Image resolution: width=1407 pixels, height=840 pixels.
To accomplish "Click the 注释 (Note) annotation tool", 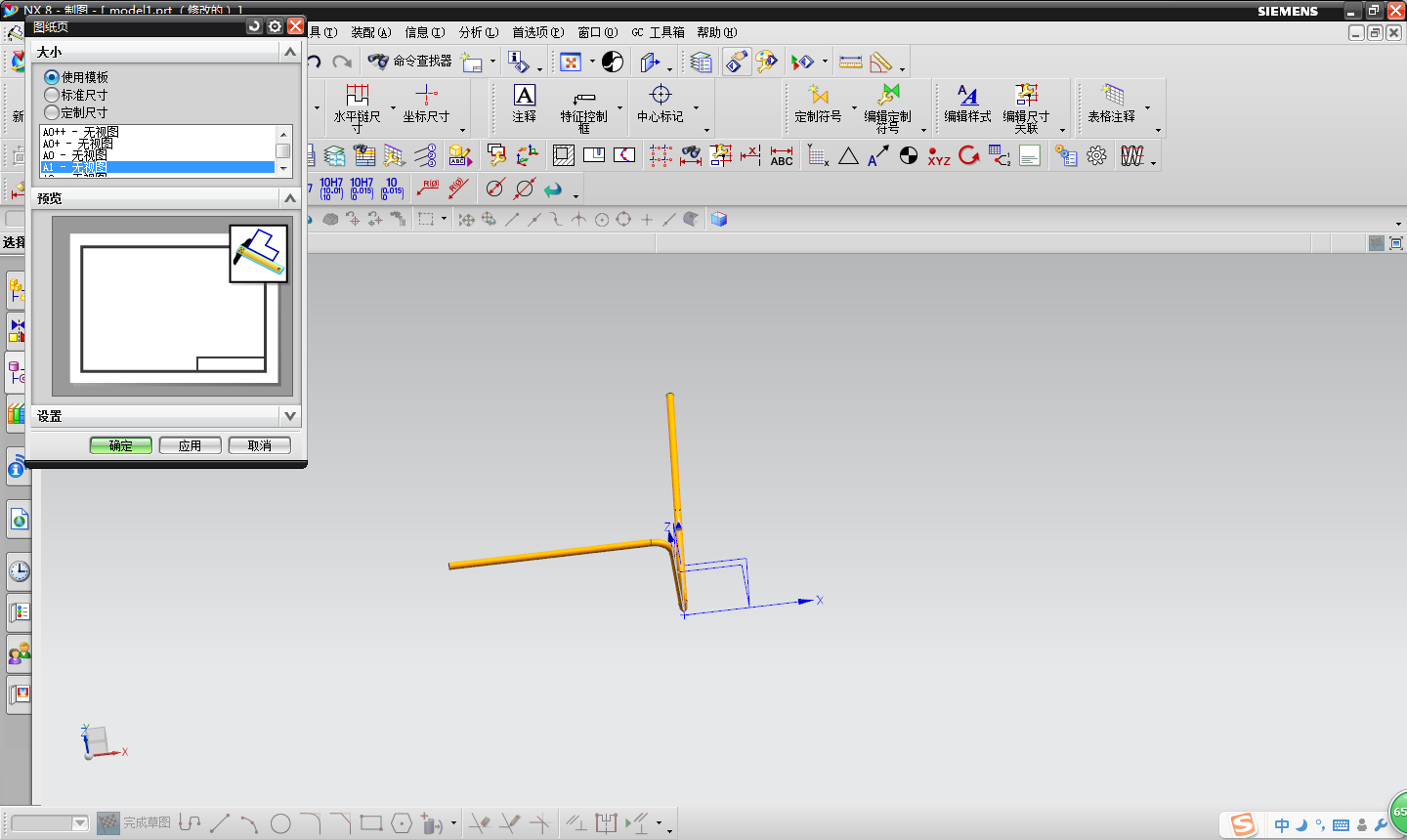I will point(525,104).
